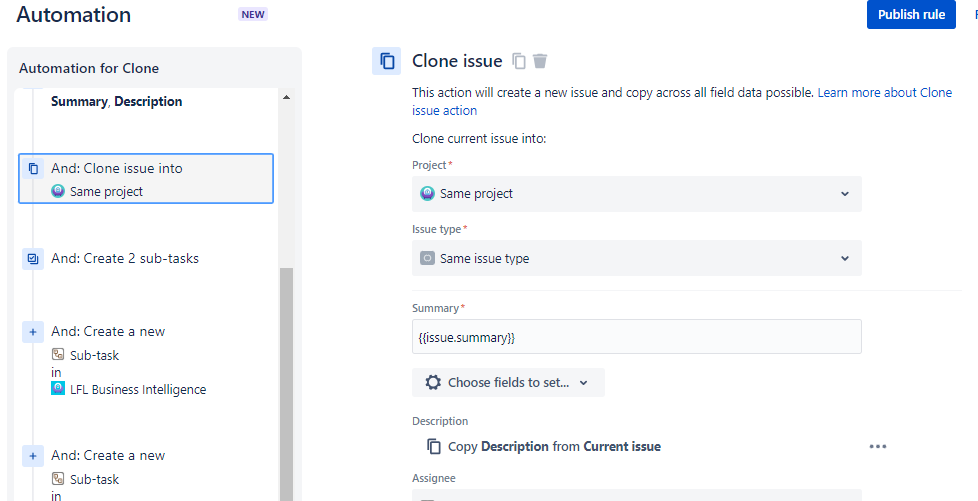
Task: Select And: Create 2 sub-tasks step
Action: pyautogui.click(x=146, y=258)
